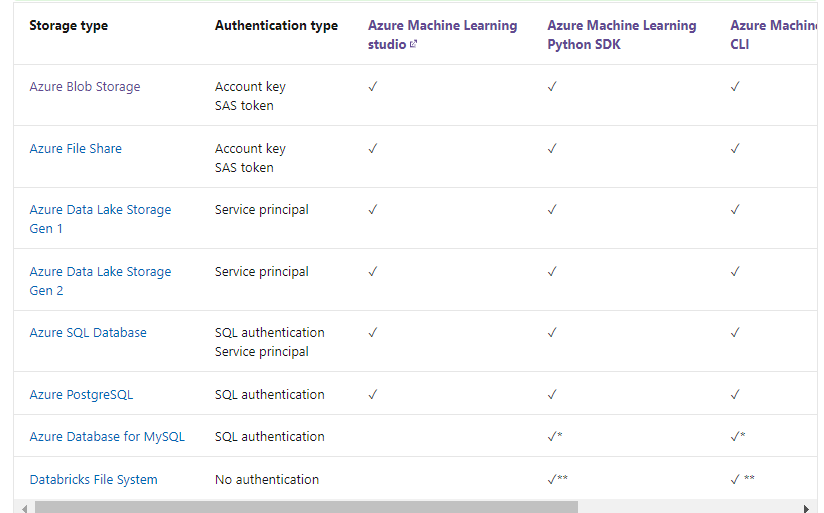The width and height of the screenshot is (824, 513).
Task: Click external link icon beside studio
Action: [414, 45]
